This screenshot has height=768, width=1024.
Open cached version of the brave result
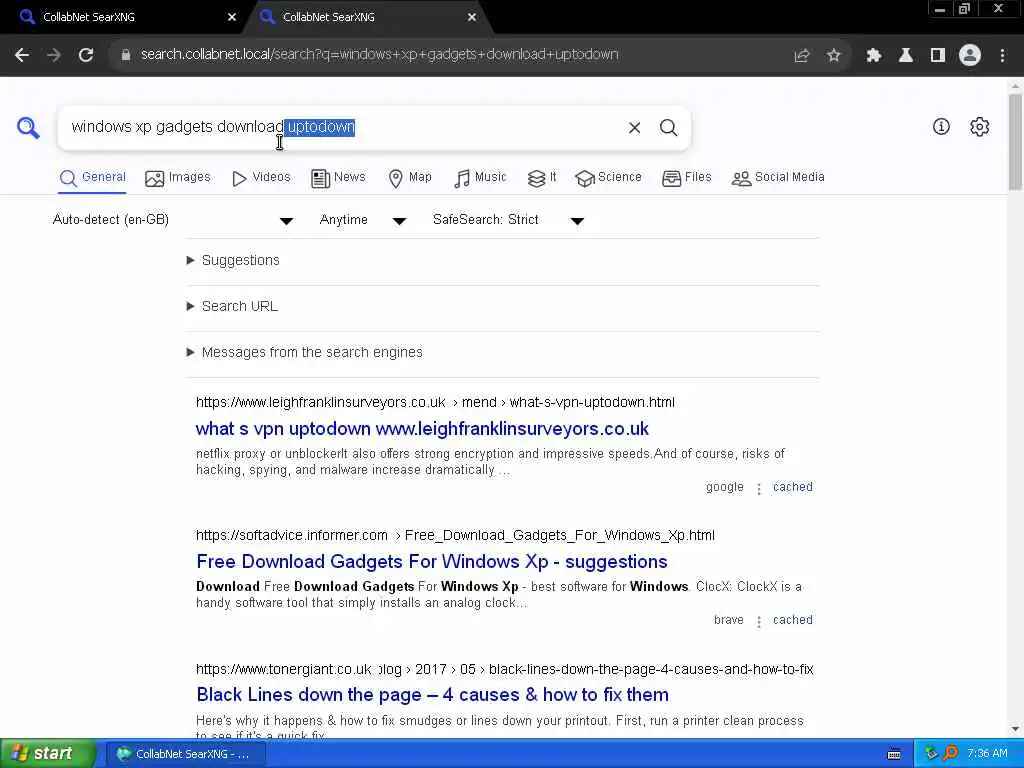793,620
